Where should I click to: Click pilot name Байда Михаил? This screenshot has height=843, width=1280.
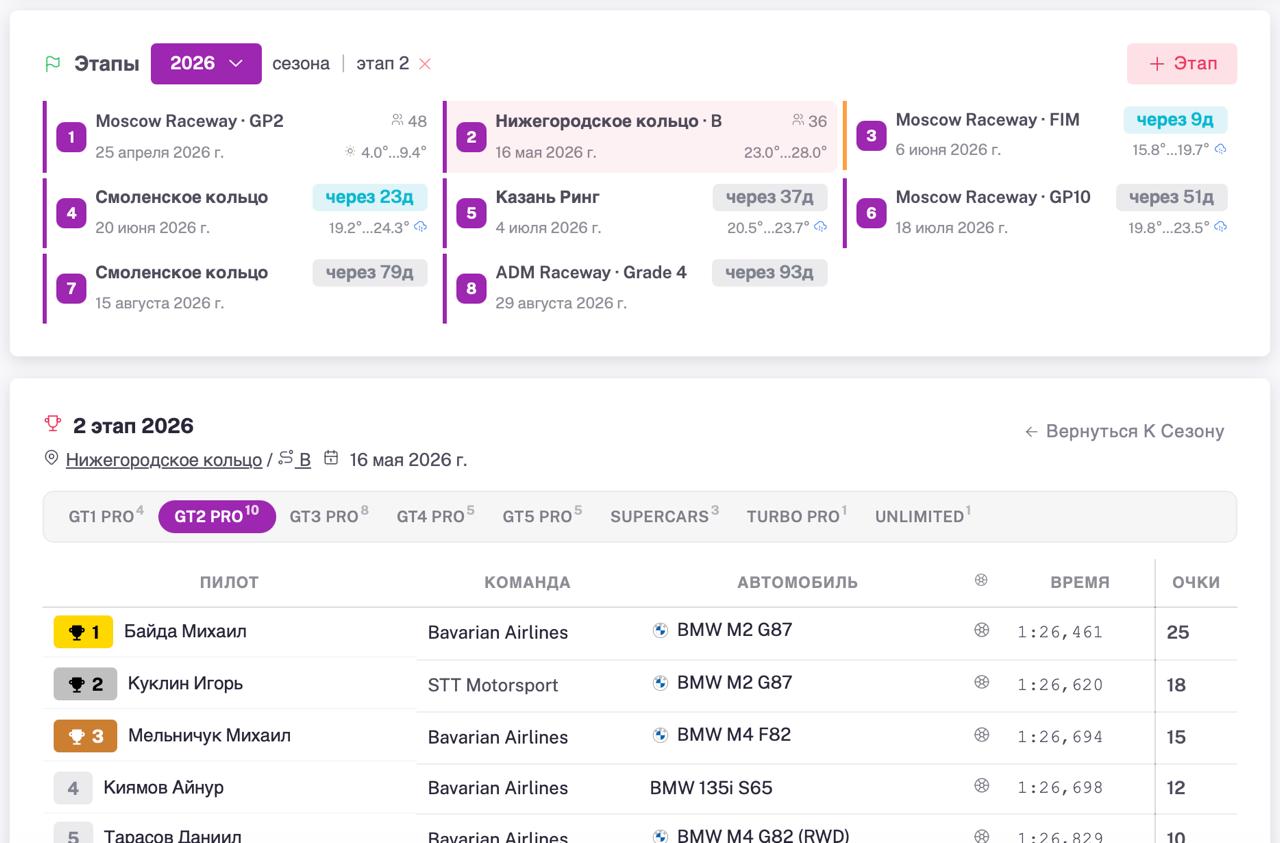pyautogui.click(x=185, y=631)
